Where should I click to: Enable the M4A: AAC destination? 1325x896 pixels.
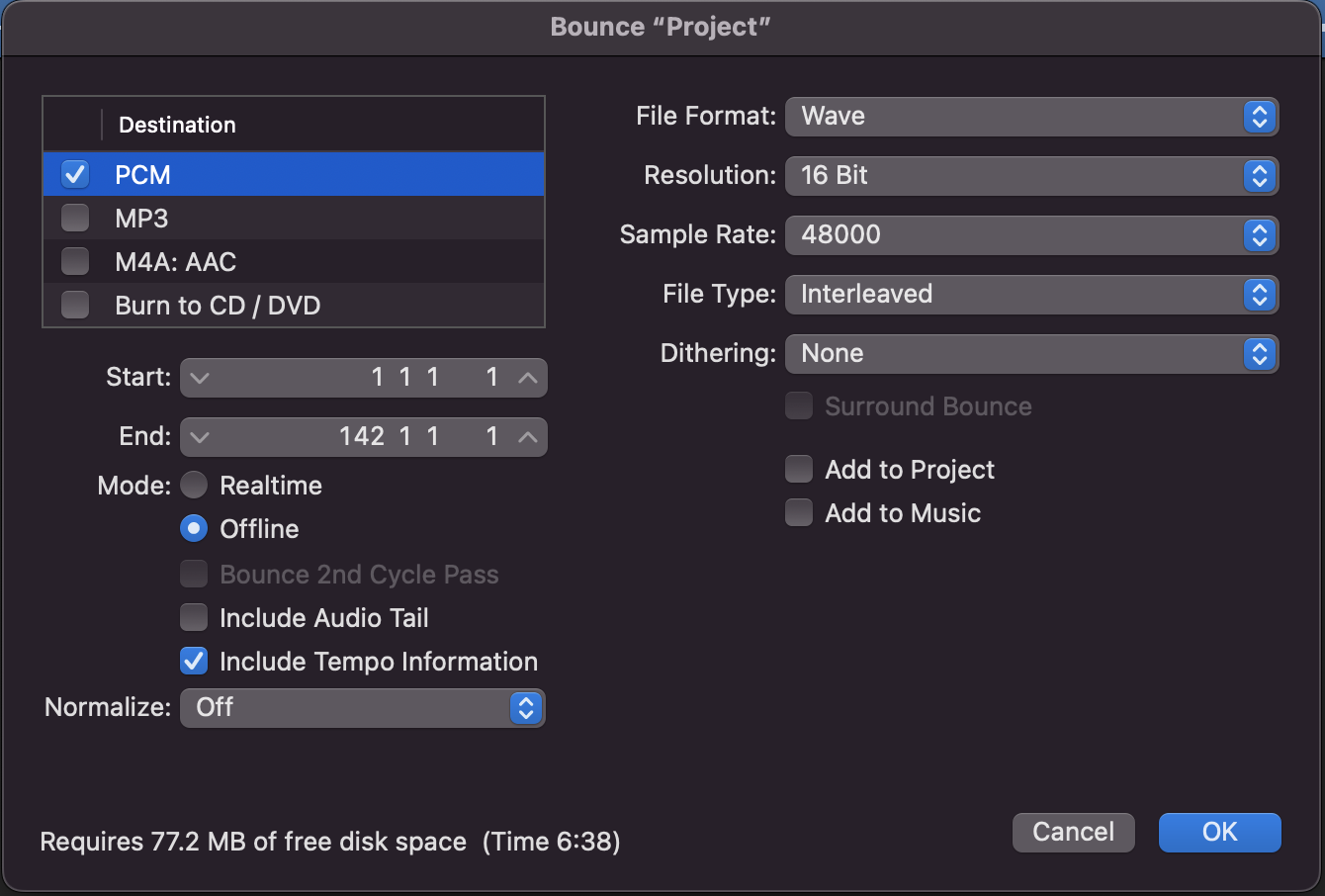point(75,261)
